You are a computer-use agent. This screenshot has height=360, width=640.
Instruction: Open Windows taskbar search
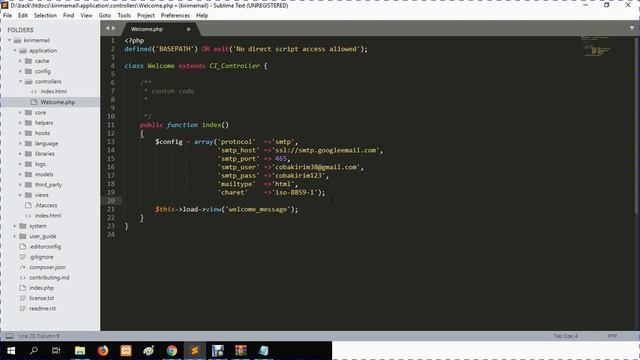34,351
